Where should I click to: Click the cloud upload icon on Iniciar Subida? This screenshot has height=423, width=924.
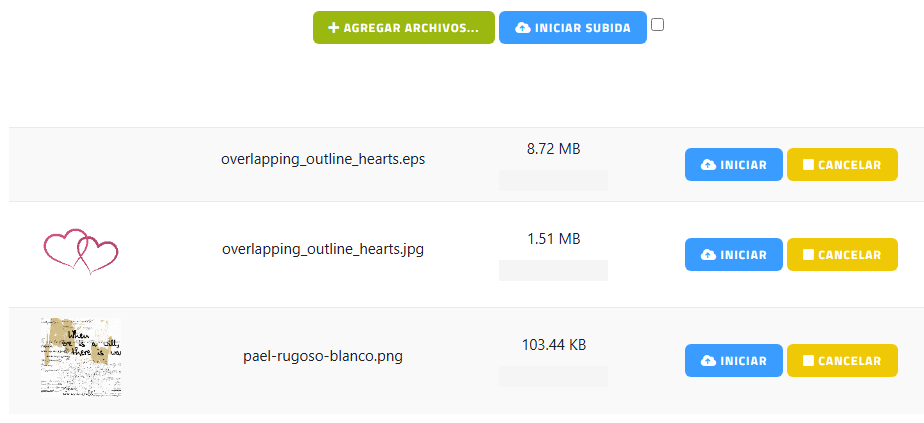[522, 28]
